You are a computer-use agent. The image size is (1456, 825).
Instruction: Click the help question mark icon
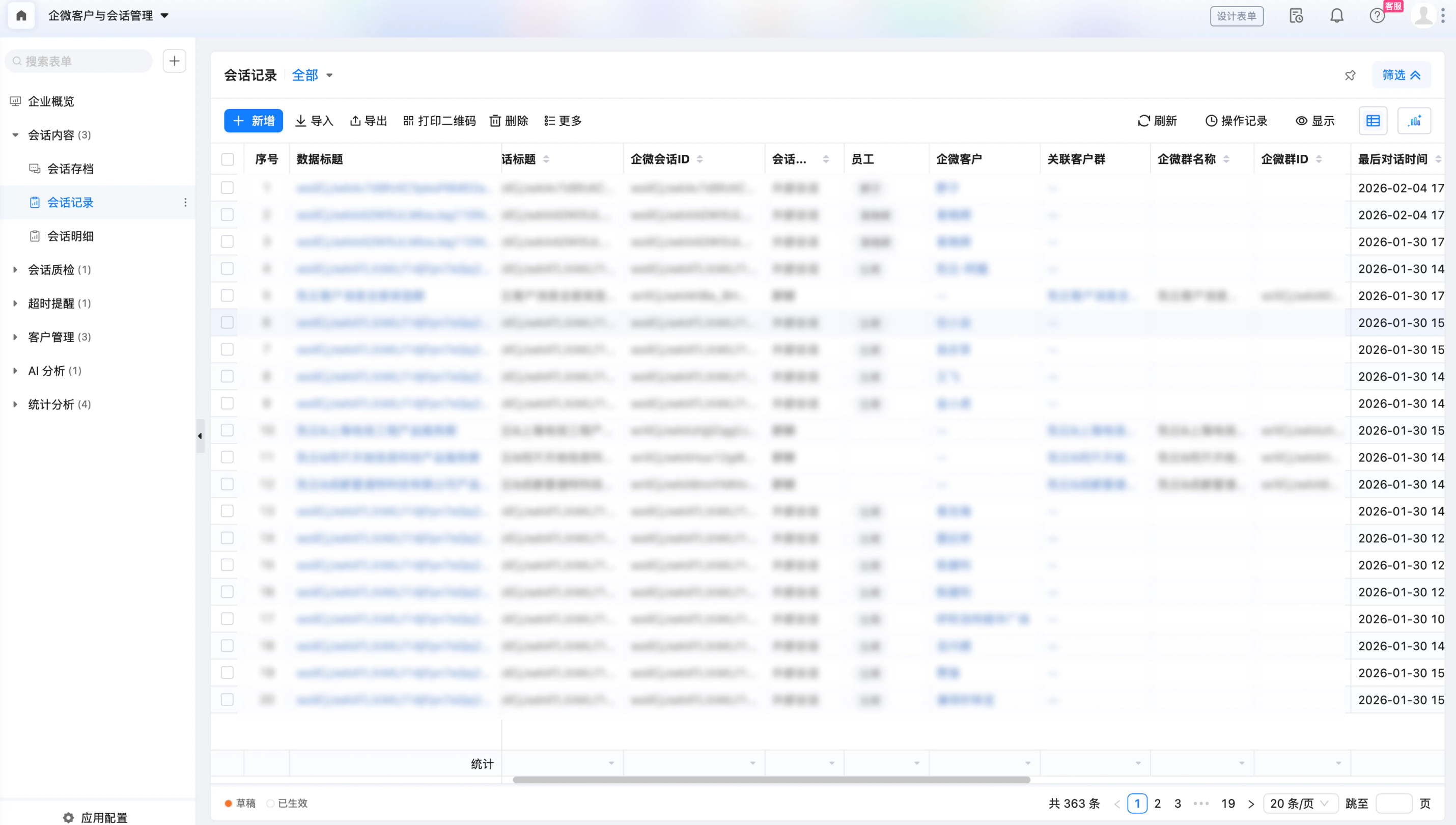1377,16
